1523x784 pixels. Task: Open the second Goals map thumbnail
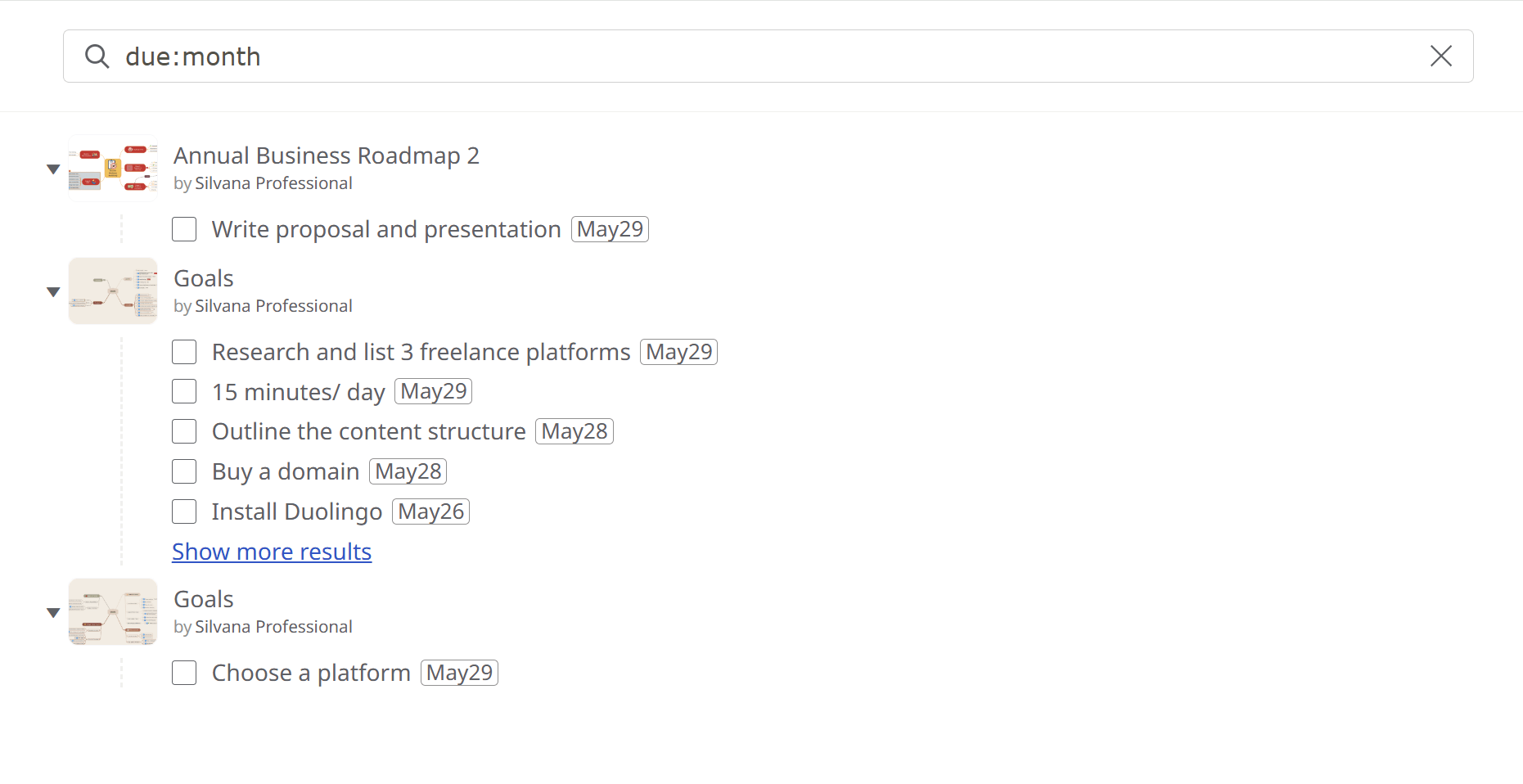coord(113,611)
